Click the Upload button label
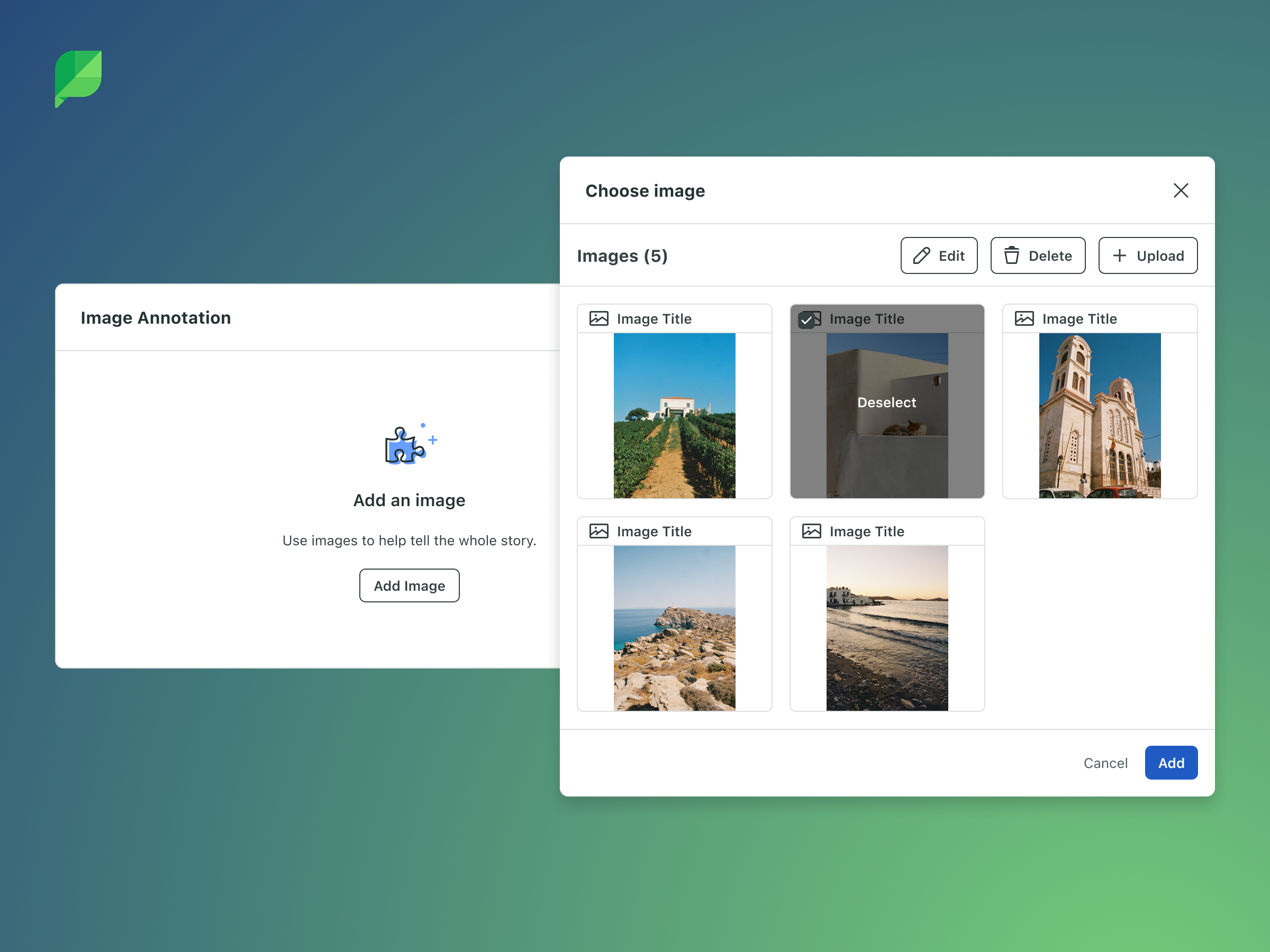This screenshot has height=952, width=1270. pyautogui.click(x=1160, y=256)
